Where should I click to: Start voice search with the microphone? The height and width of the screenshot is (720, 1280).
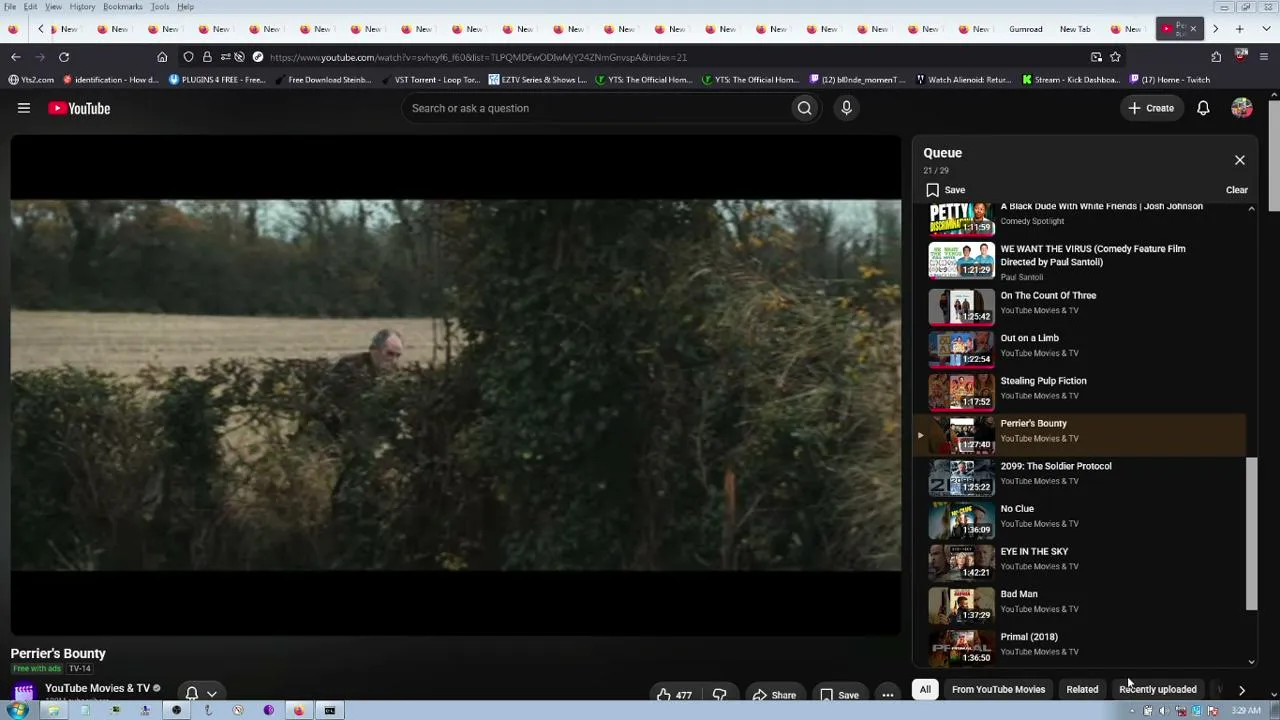pos(846,108)
